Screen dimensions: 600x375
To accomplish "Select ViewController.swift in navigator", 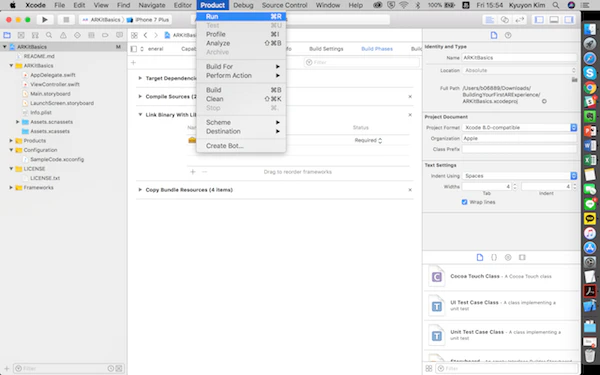I will click(x=55, y=84).
